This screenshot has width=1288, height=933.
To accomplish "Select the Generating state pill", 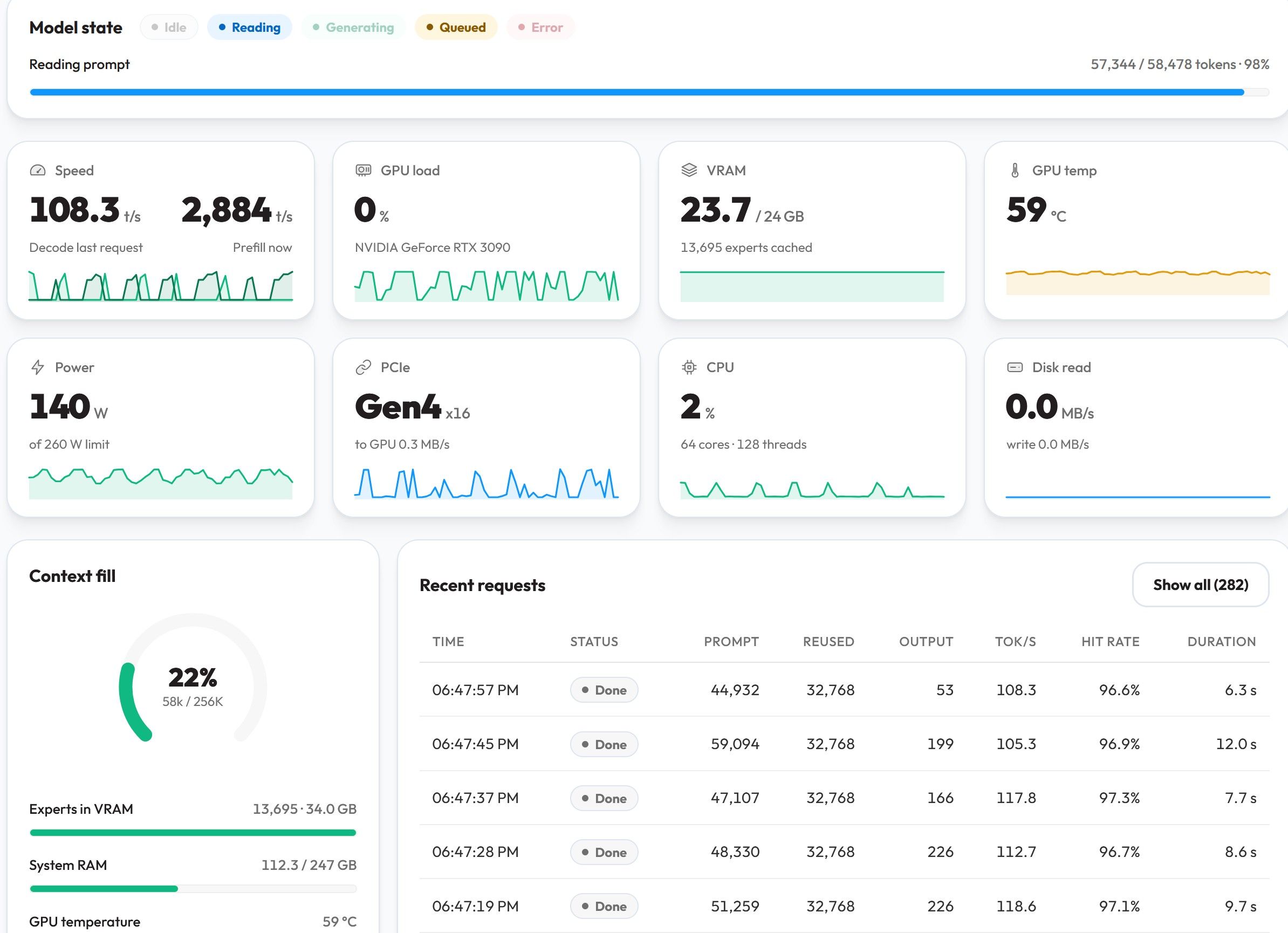I will tap(353, 28).
